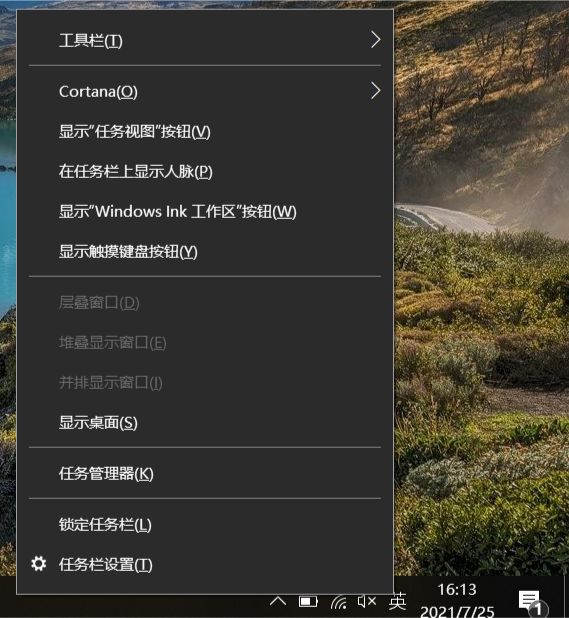Select 显示桌面 menu entry
Image resolution: width=569 pixels, height=618 pixels.
[x=205, y=423]
